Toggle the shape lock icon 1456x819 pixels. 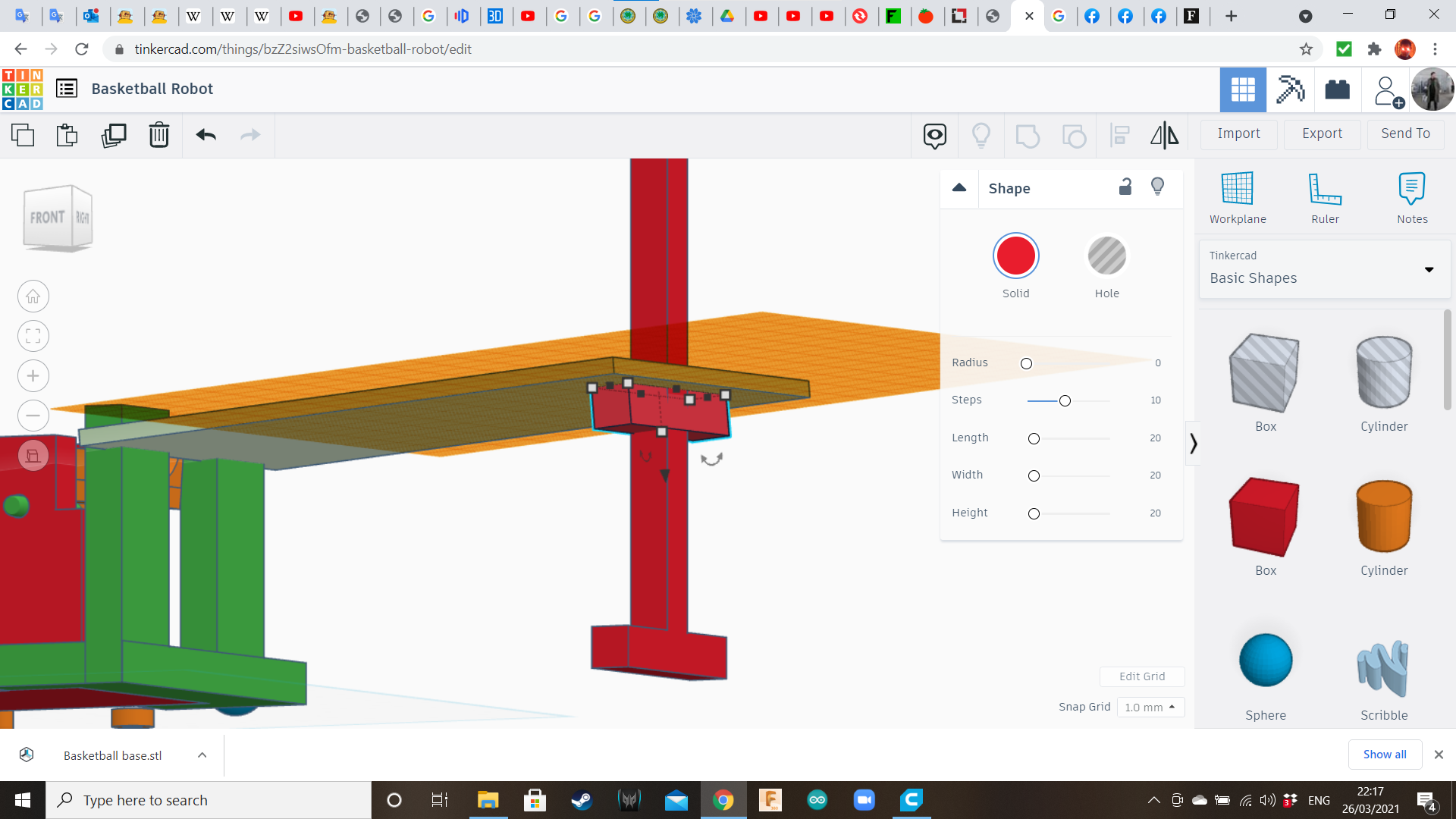1125,187
